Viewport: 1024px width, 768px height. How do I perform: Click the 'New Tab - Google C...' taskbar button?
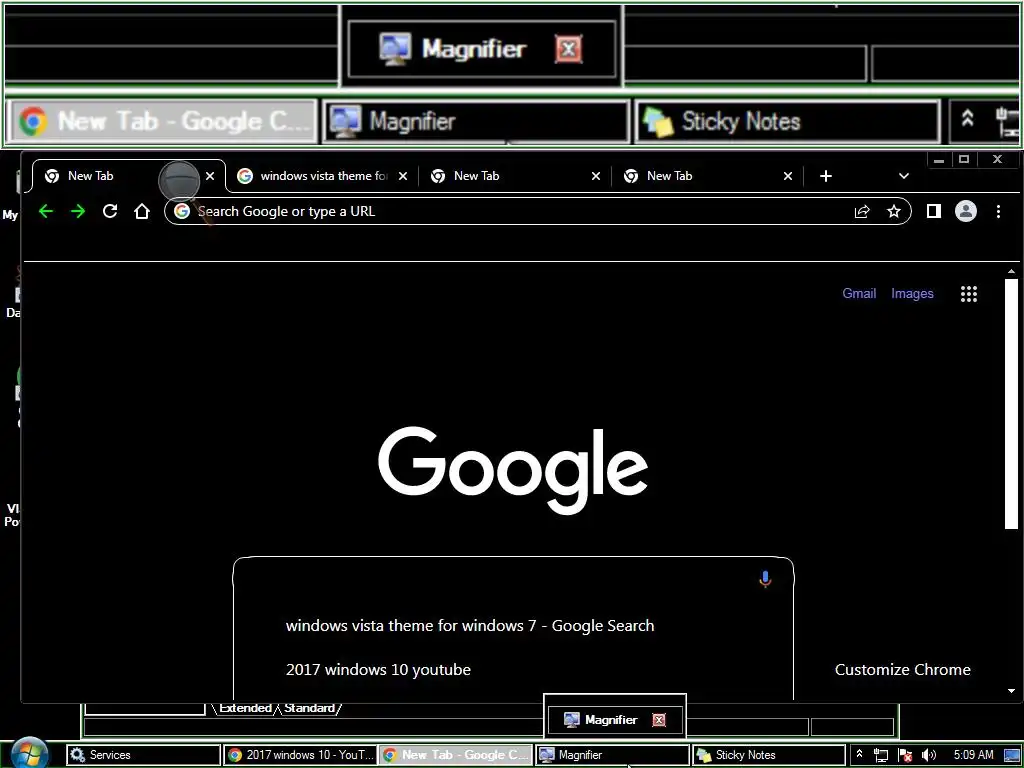tap(456, 755)
